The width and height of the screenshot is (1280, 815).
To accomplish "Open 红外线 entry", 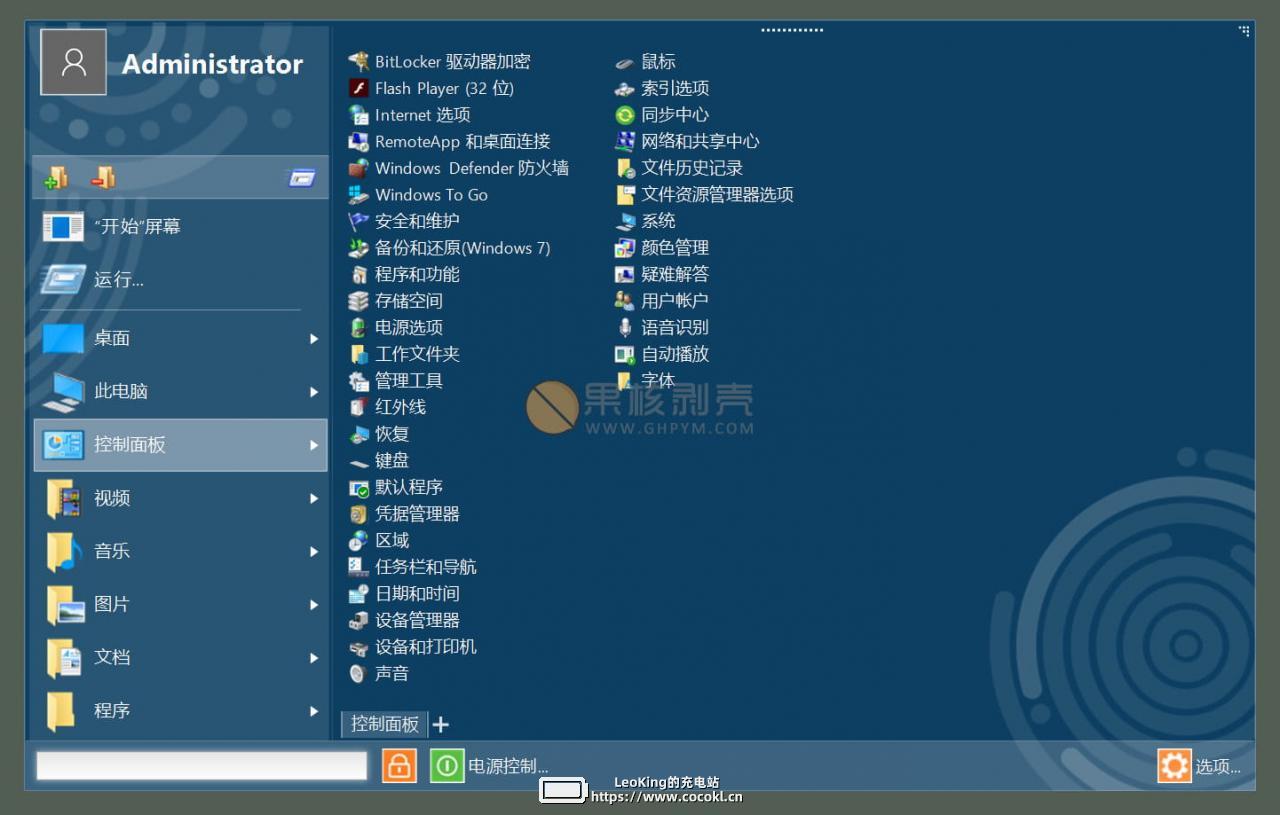I will pyautogui.click(x=387, y=407).
